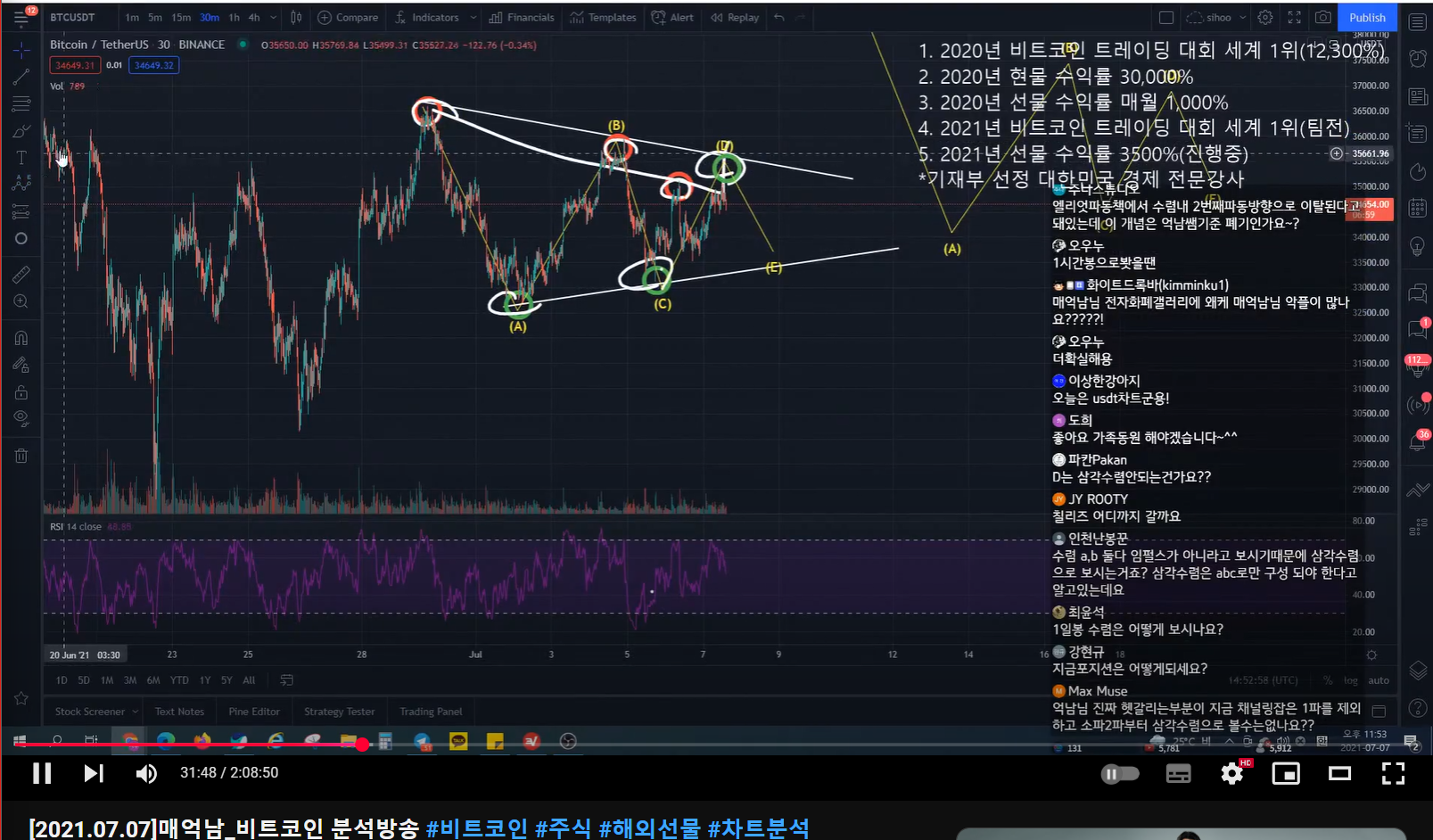Select 30m timeframe
The image size is (1433, 840).
pos(210,17)
